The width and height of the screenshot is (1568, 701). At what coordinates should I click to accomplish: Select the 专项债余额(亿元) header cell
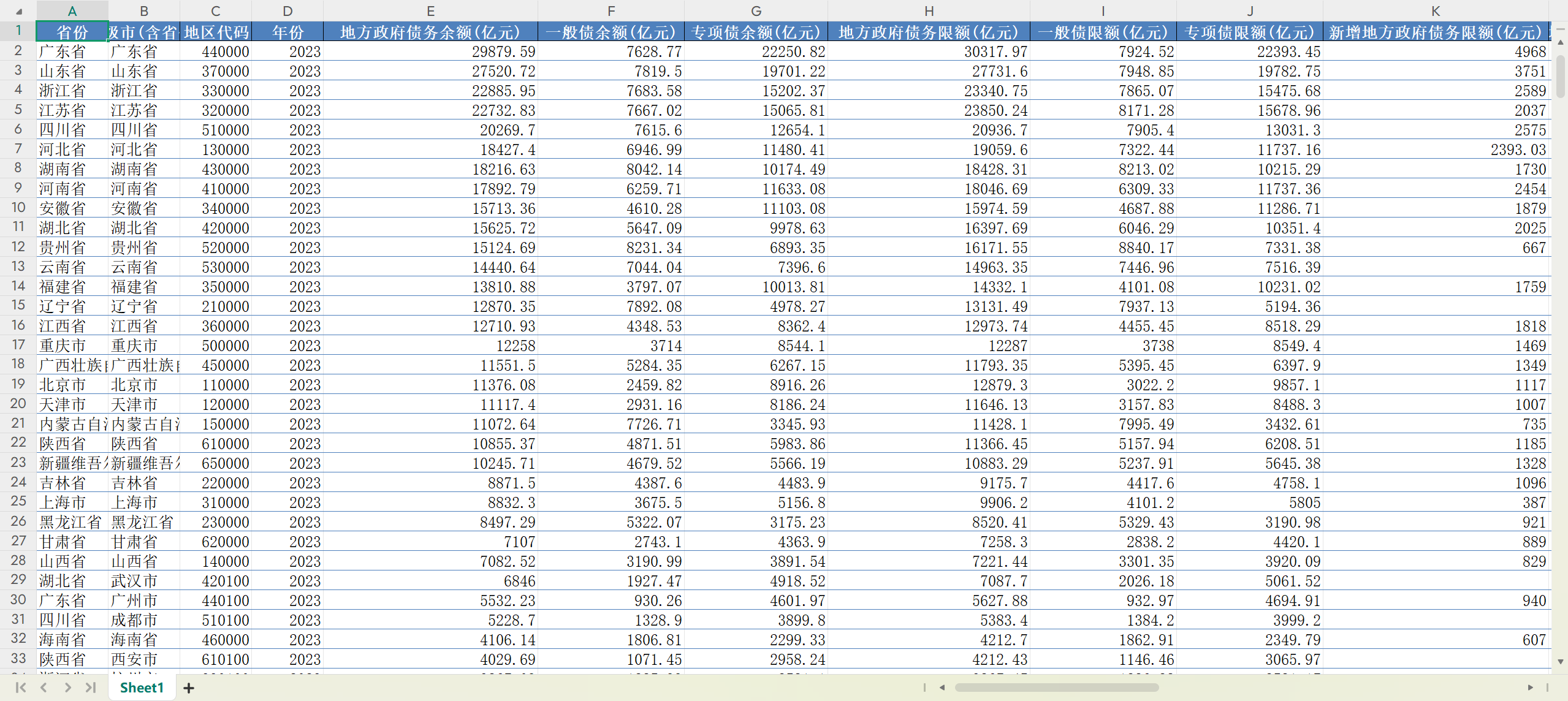click(x=756, y=31)
